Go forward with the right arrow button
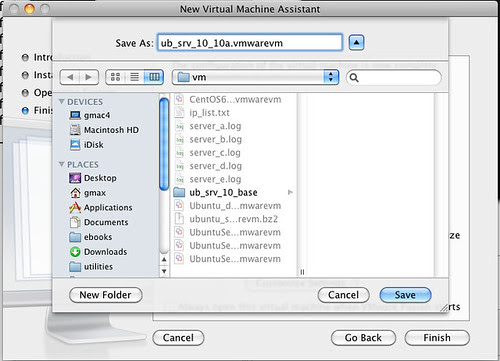 pyautogui.click(x=89, y=77)
